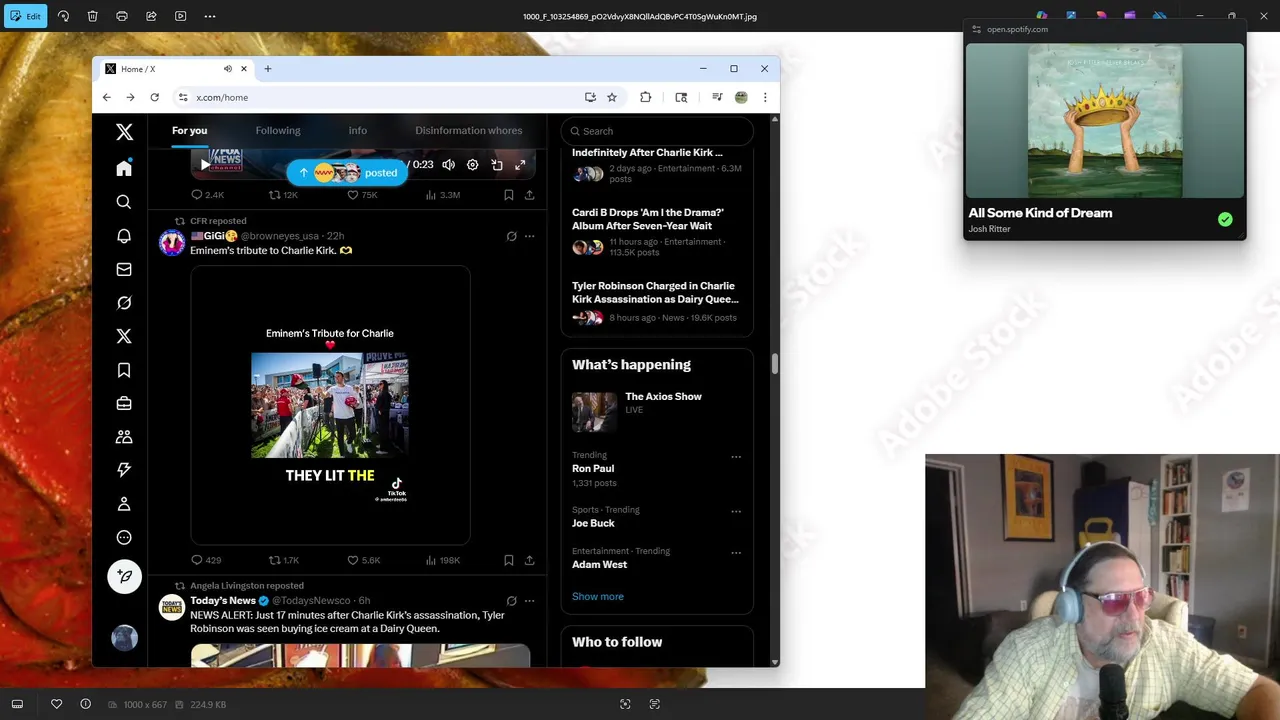Open Jobs briefcase in X sidebar
The height and width of the screenshot is (720, 1280).
pos(124,403)
